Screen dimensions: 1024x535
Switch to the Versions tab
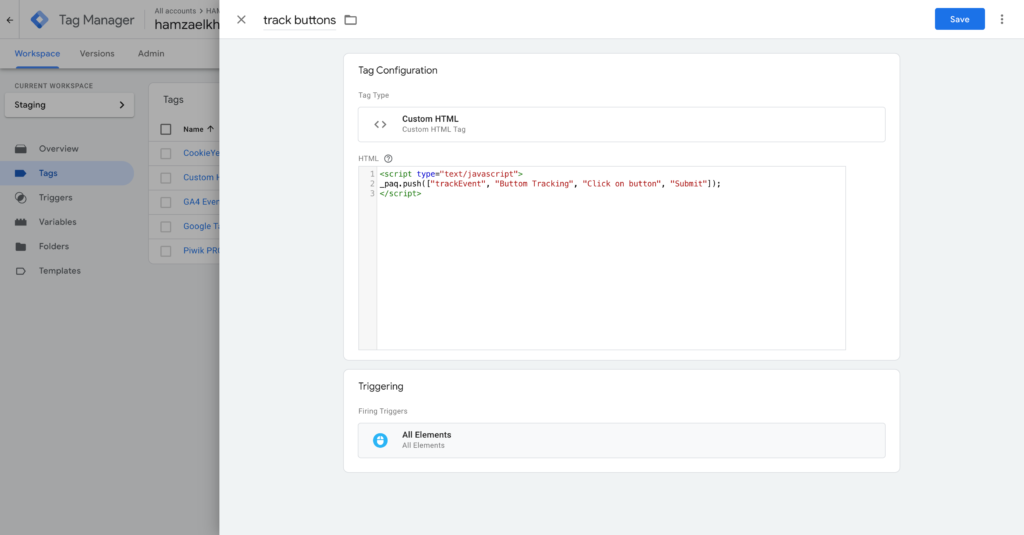click(97, 54)
